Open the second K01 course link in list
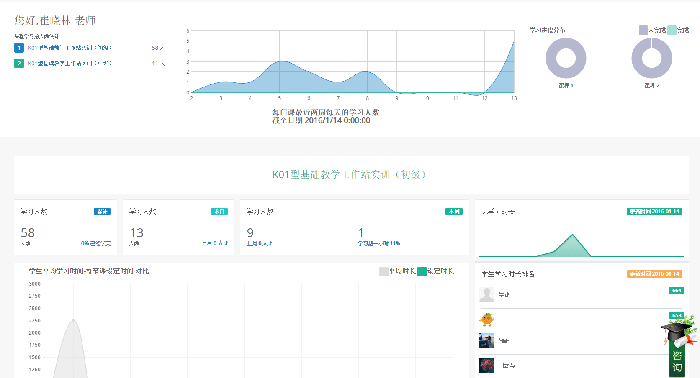This screenshot has height=378, width=700. tap(70, 63)
